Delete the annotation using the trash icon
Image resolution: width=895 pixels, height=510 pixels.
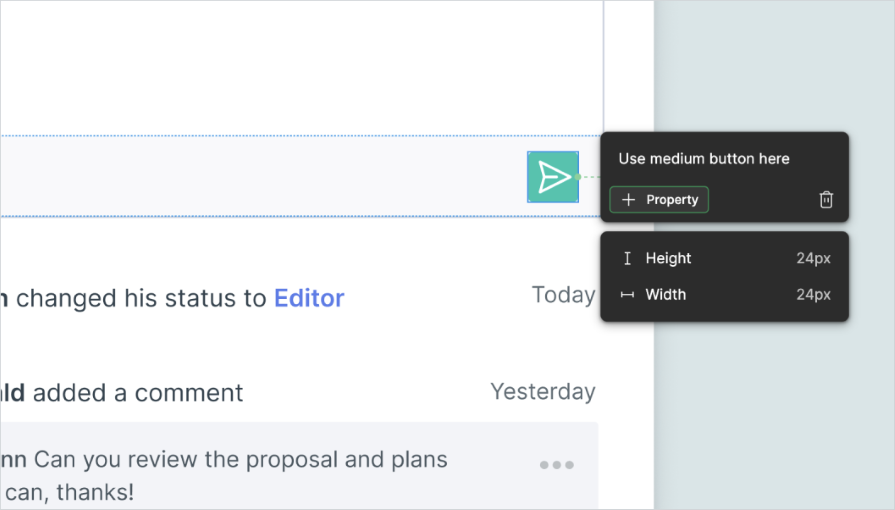826,200
